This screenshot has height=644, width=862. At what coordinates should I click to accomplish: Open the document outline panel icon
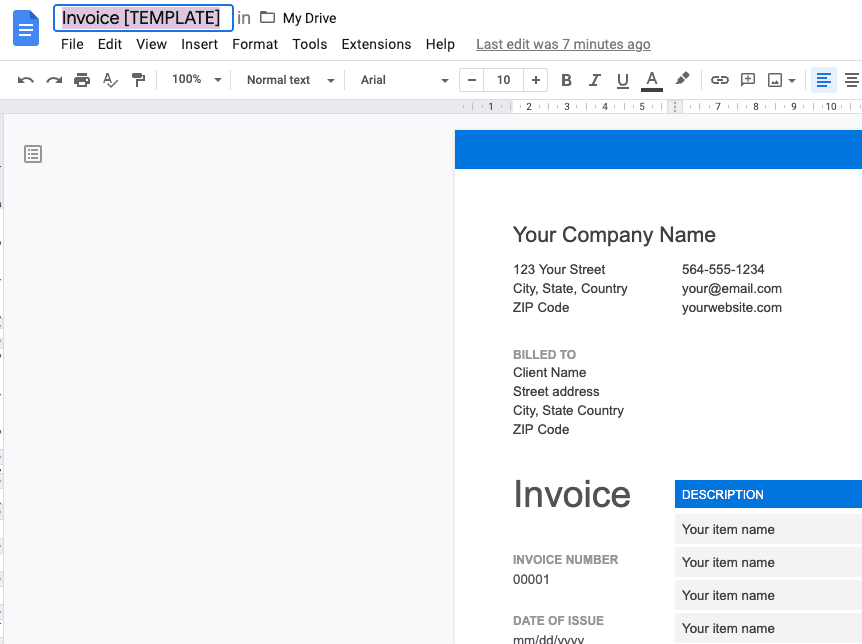point(33,154)
